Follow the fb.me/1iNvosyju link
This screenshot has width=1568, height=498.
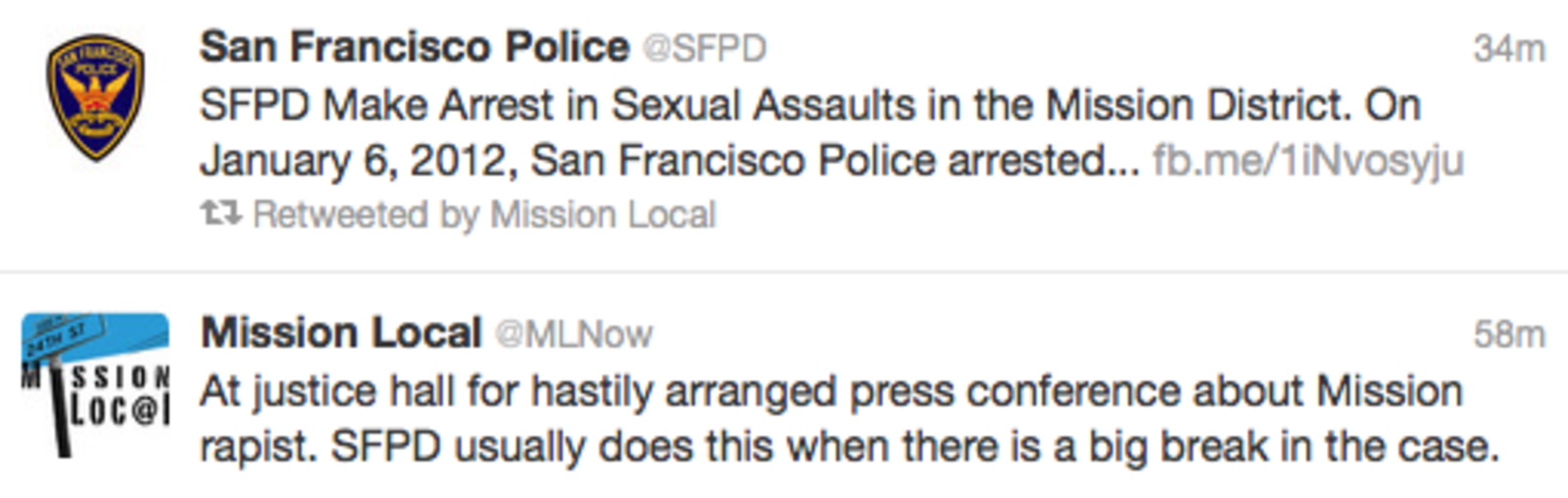coord(1307,160)
